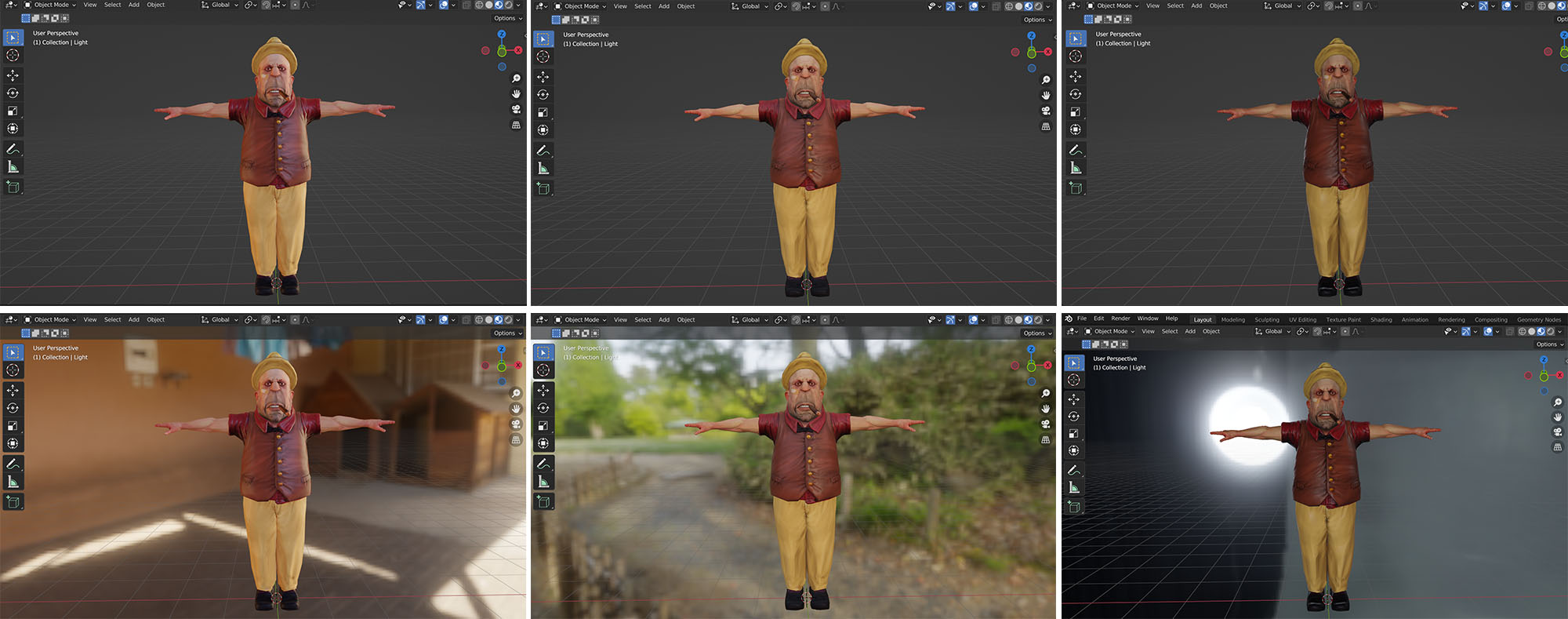Pick the Scale tool in bottom-left viewport
Viewport: 1568px width, 619px height.
(13, 426)
